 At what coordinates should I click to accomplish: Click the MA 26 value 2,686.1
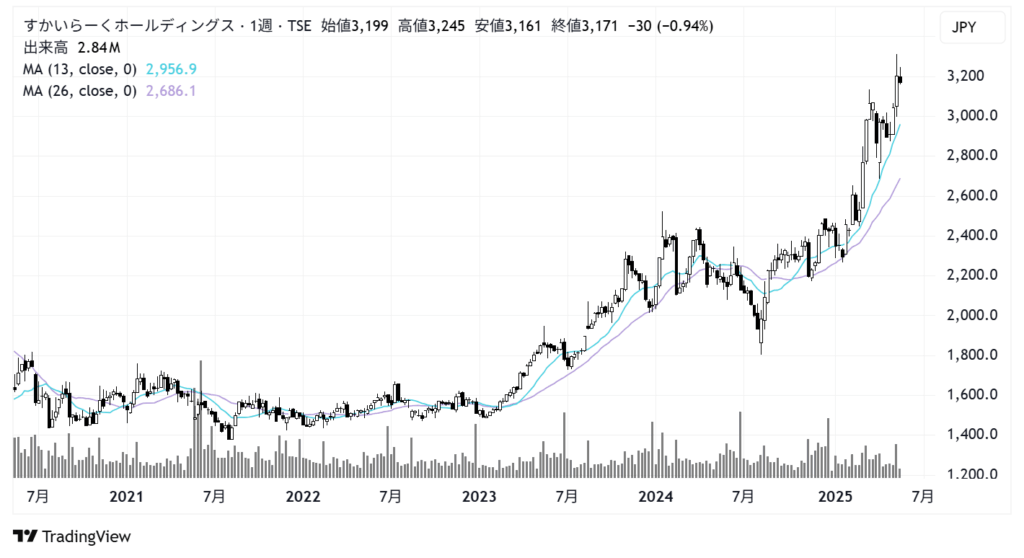tap(171, 91)
